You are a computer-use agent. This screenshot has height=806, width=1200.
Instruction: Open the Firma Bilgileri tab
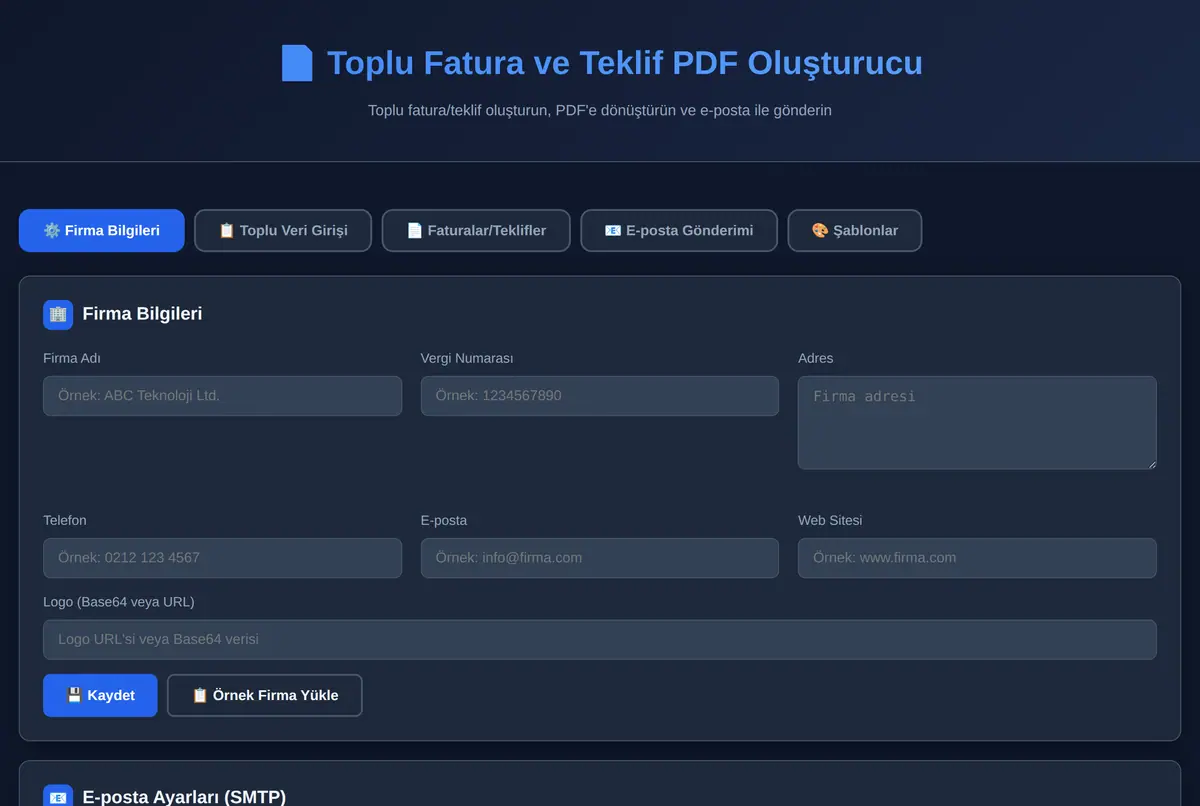pos(102,230)
